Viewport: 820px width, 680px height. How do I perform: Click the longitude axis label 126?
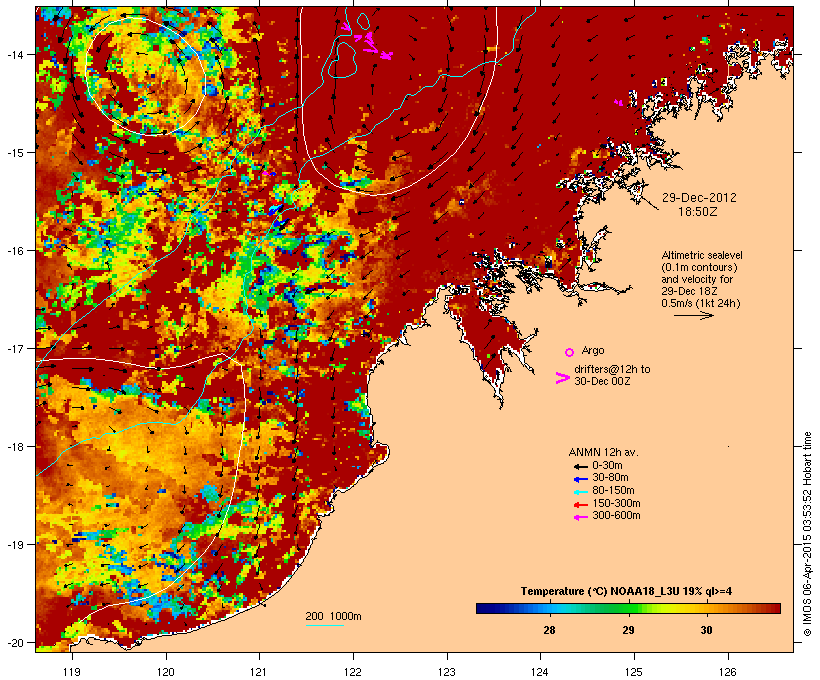(x=727, y=672)
